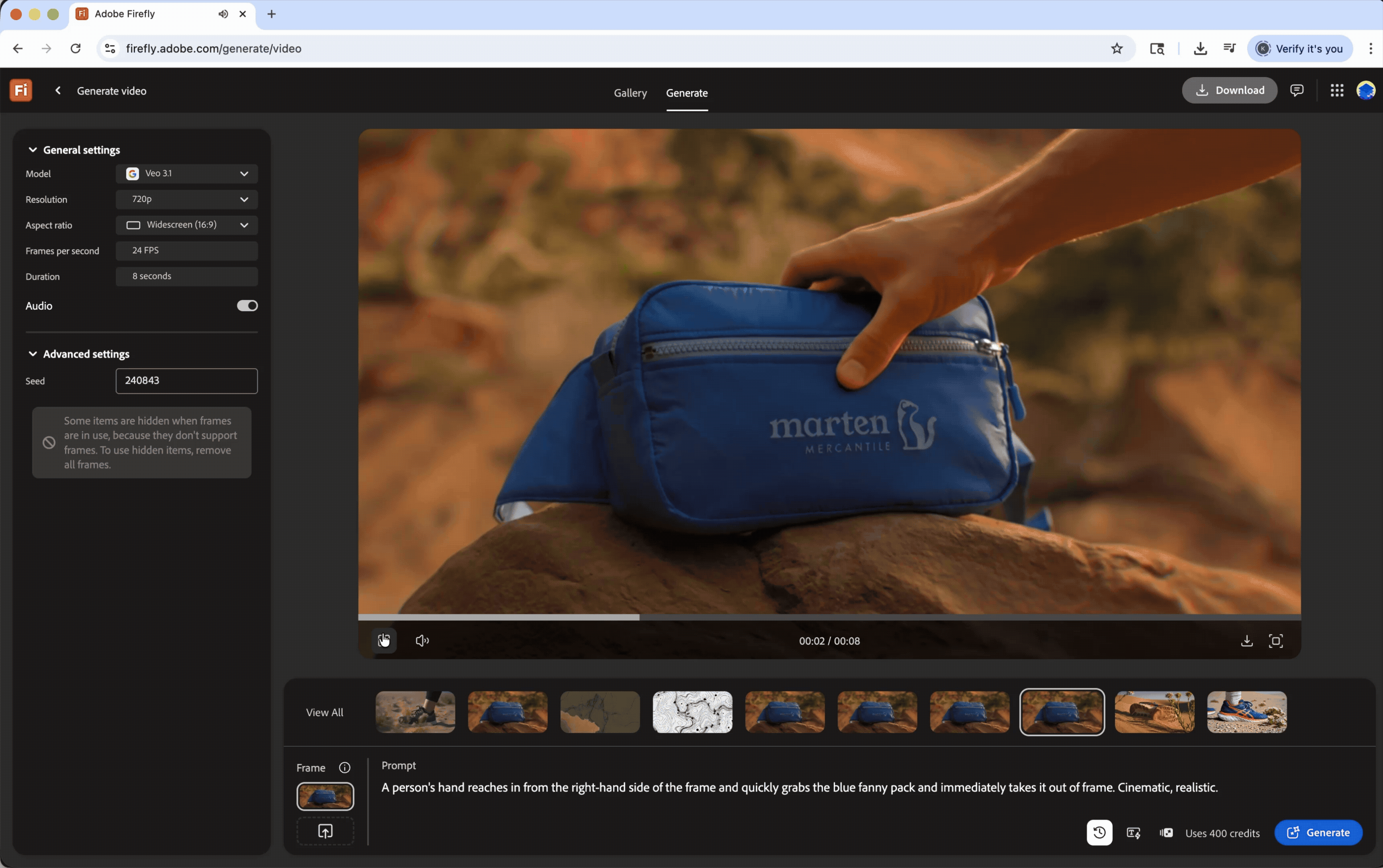
Task: Bookmark the current page
Action: pos(1116,48)
